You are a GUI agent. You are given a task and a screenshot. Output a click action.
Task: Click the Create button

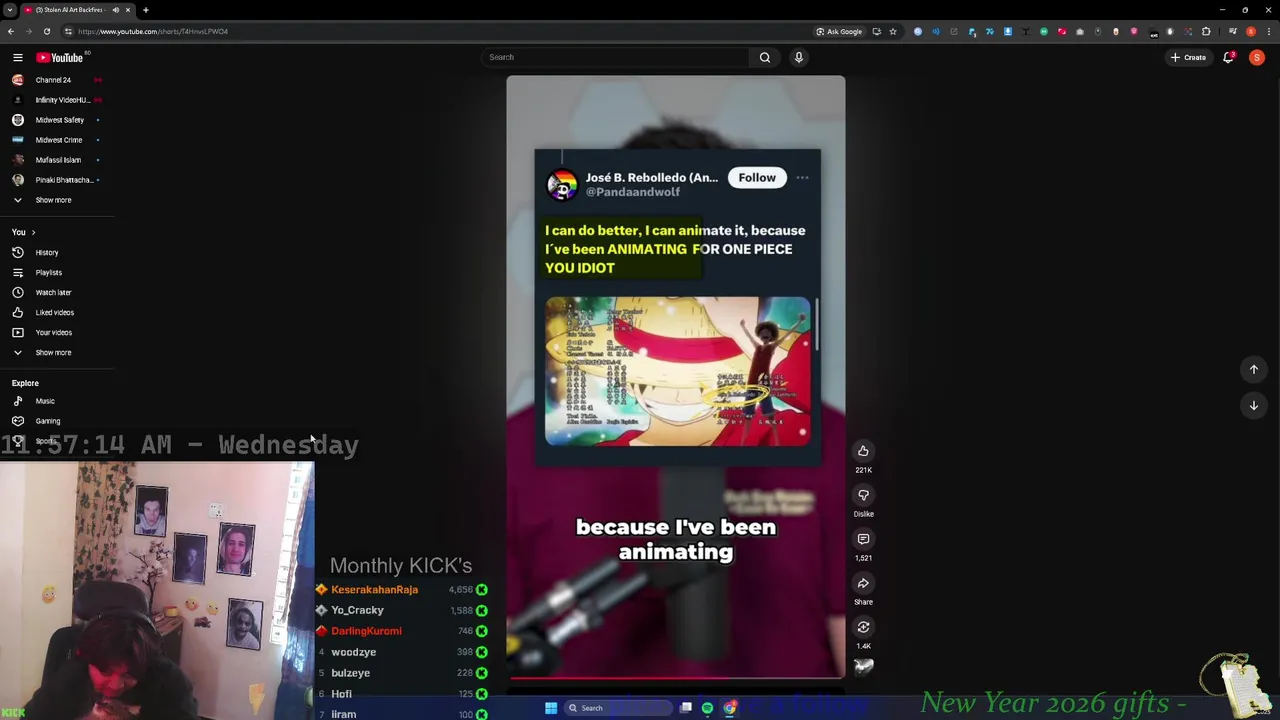[1189, 57]
